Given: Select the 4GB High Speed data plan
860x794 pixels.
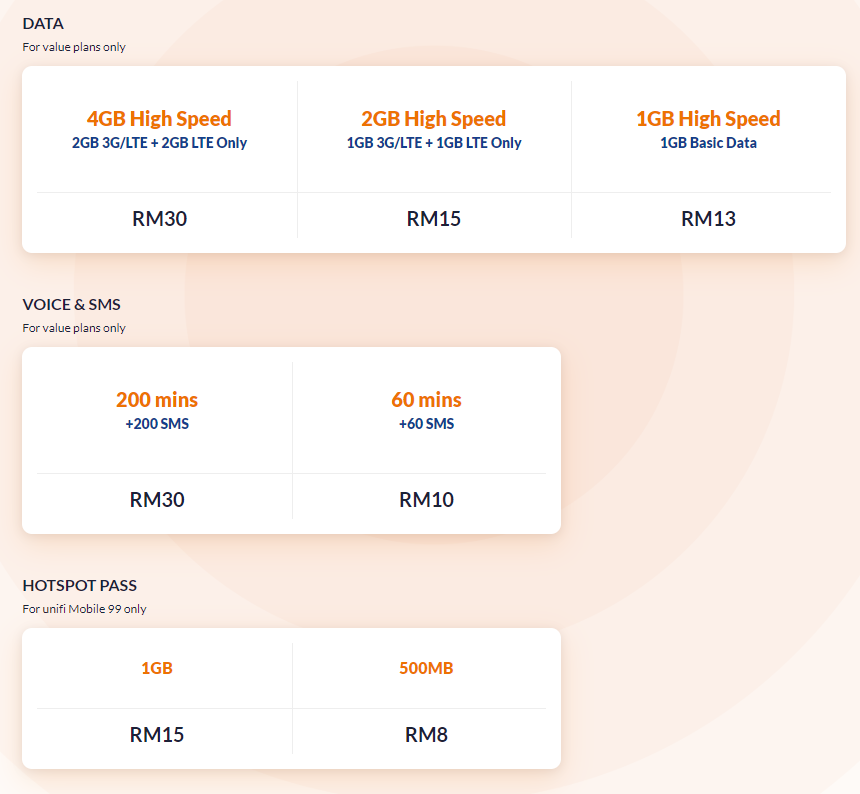Looking at the screenshot, I should 159,119.
